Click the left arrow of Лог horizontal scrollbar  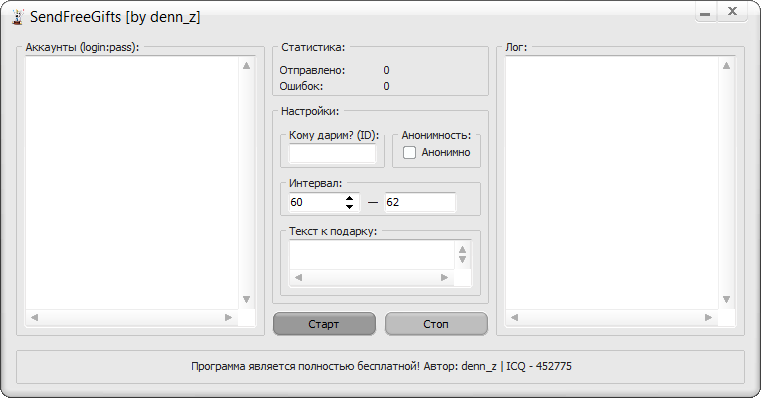[514, 317]
